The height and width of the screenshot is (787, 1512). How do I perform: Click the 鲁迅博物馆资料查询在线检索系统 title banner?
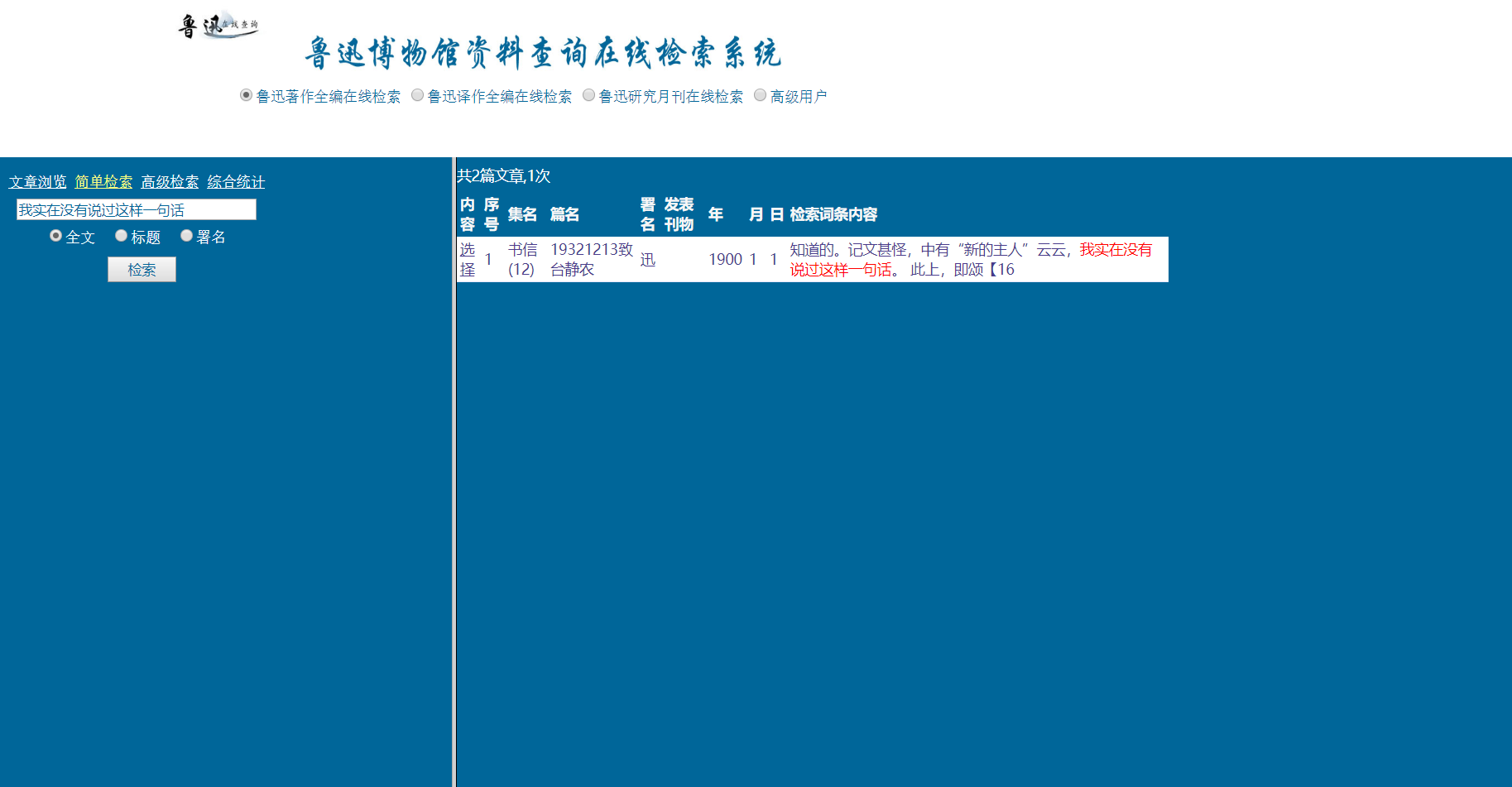(x=542, y=53)
